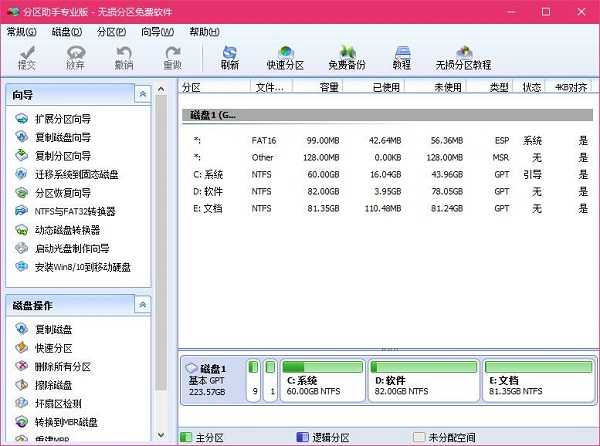Click the 无损分区教程 toolbar icon
Screen dimensions: 600x446
(463, 57)
